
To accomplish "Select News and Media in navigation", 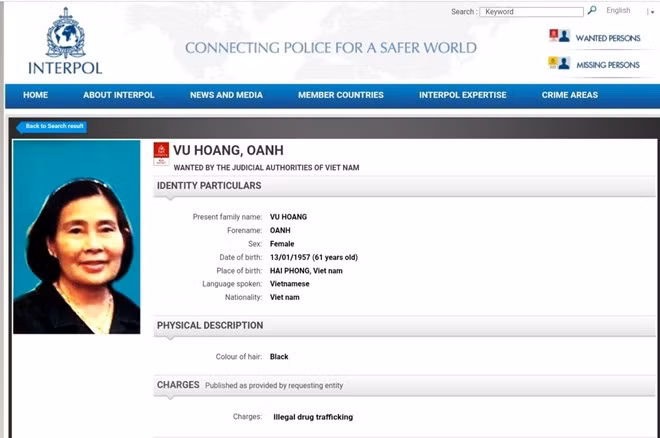I will pos(226,95).
